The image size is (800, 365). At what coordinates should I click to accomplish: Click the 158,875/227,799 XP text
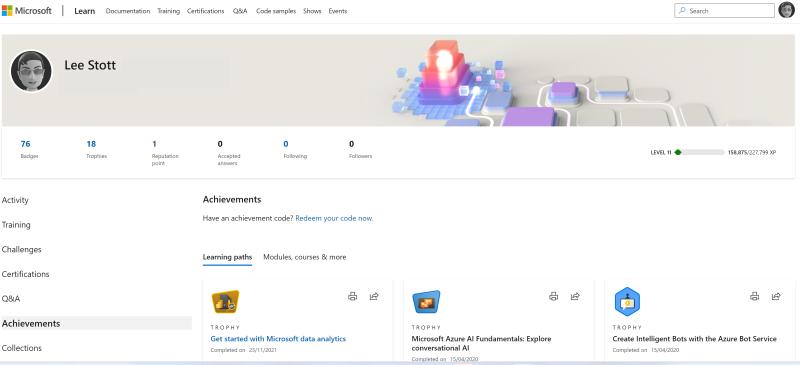pos(752,152)
